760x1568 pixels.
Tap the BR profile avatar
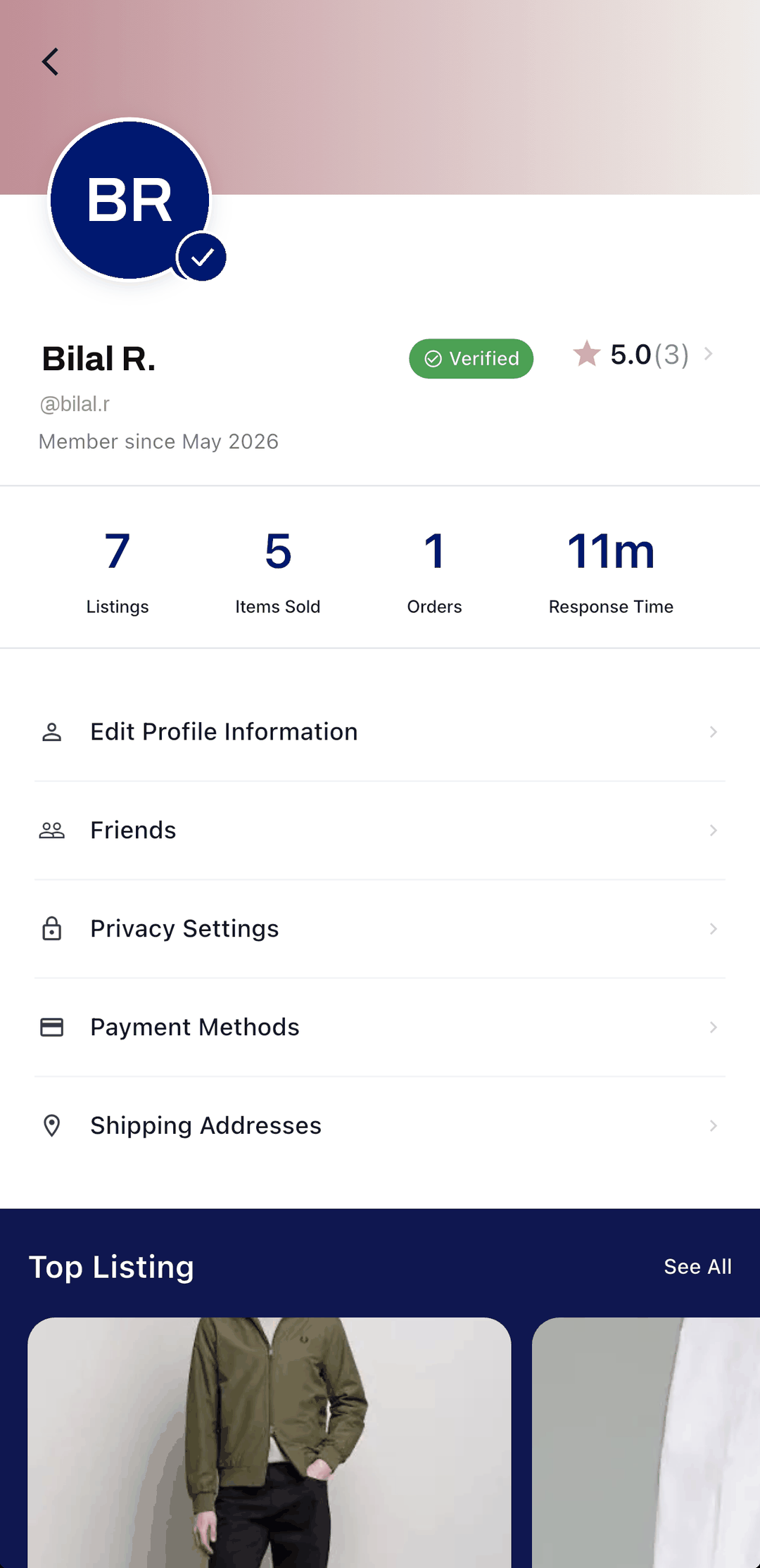pos(130,200)
